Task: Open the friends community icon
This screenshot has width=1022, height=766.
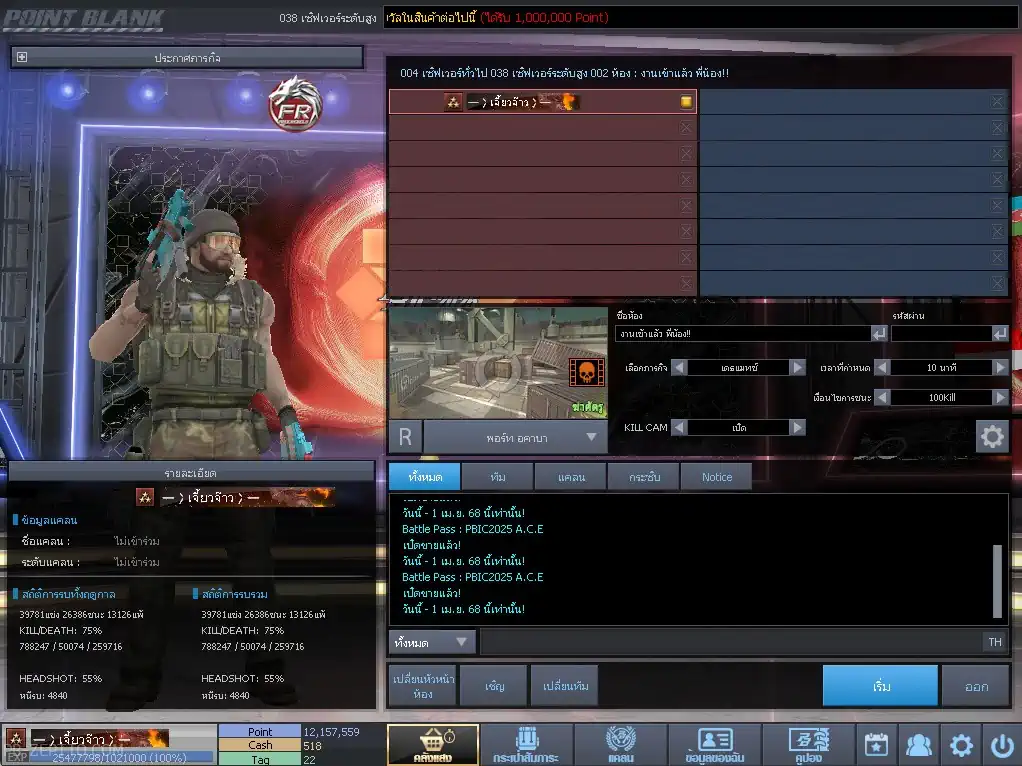Action: click(x=918, y=745)
